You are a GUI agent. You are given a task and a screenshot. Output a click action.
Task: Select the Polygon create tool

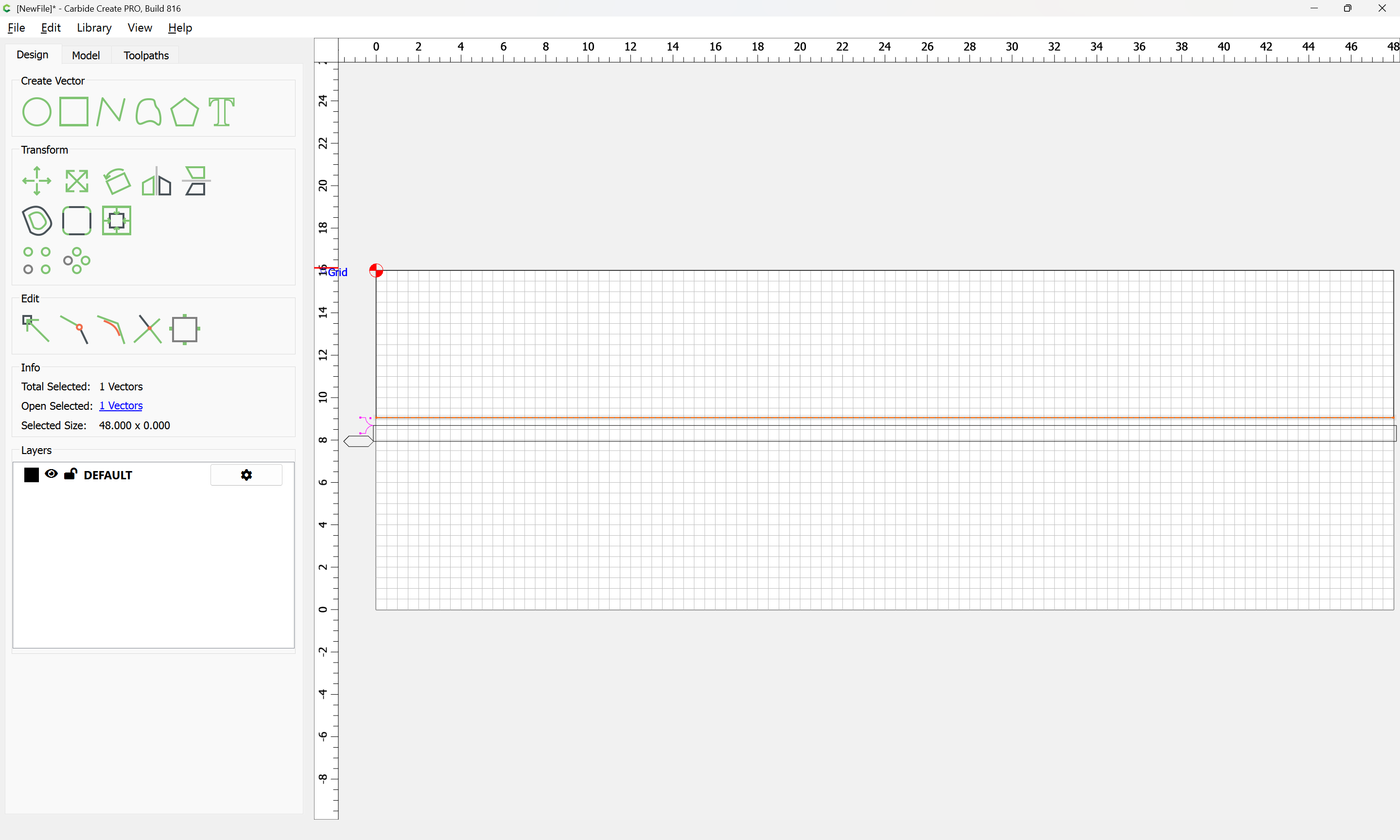coord(184,111)
